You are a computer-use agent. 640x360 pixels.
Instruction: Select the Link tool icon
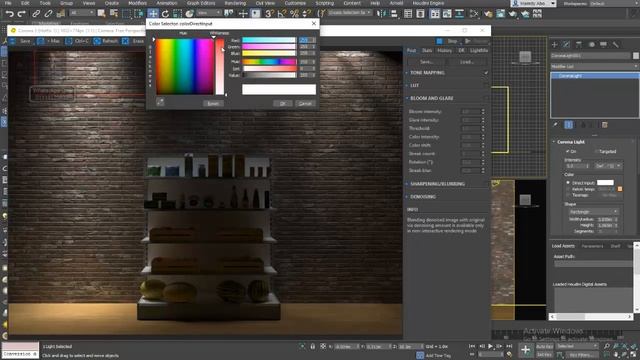click(x=36, y=14)
